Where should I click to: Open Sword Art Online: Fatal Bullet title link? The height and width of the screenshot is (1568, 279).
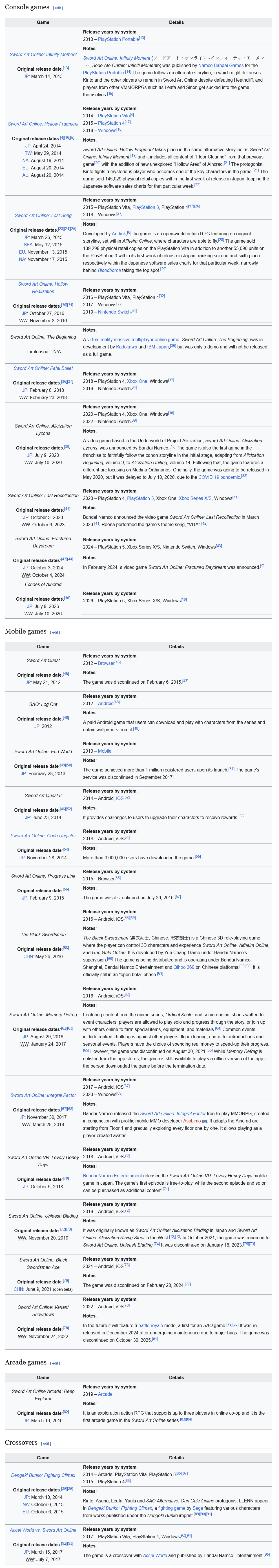[x=43, y=368]
